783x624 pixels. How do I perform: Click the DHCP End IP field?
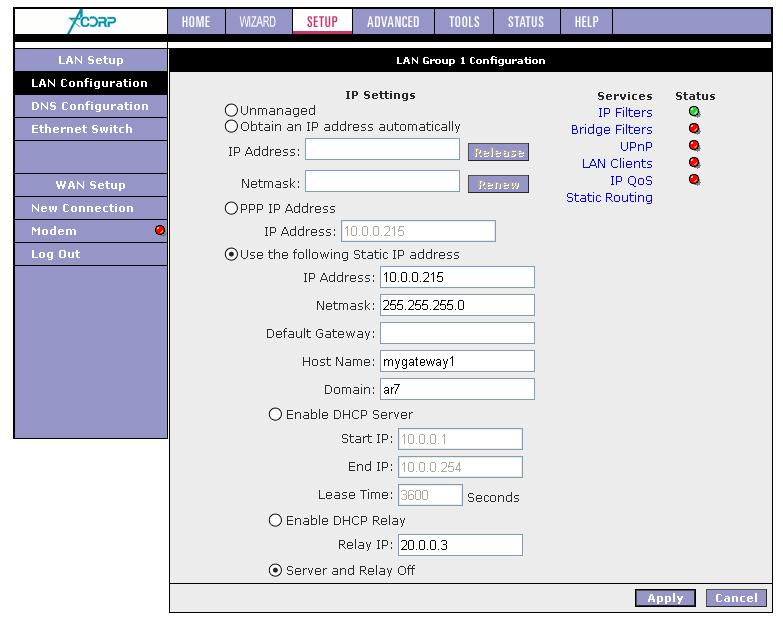tap(460, 467)
